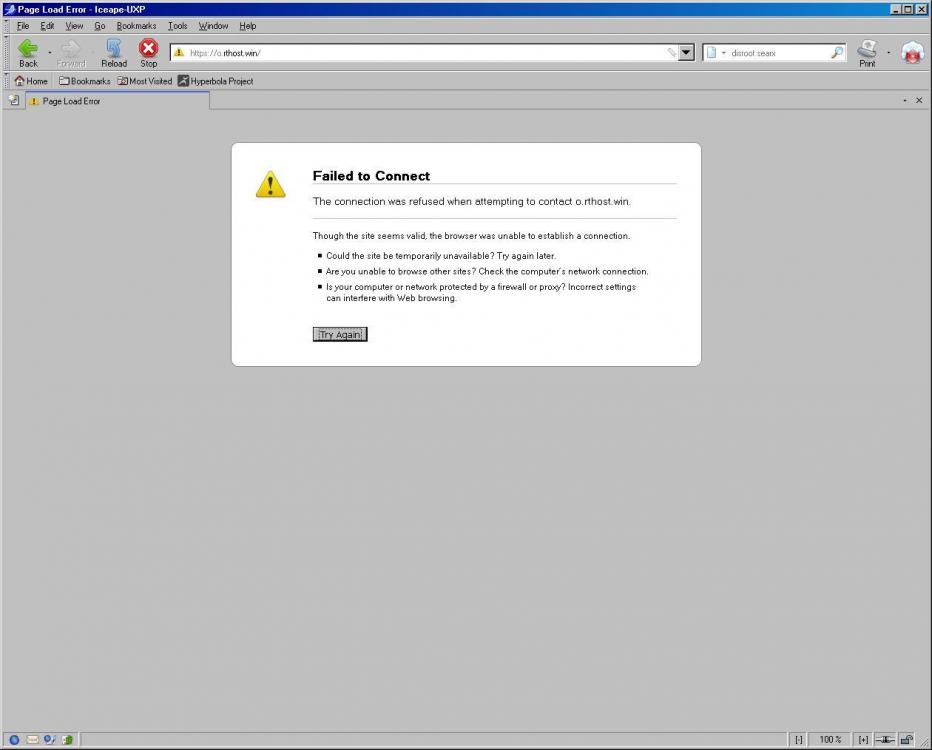The width and height of the screenshot is (932, 750).
Task: Click the Back navigation button
Action: point(28,52)
